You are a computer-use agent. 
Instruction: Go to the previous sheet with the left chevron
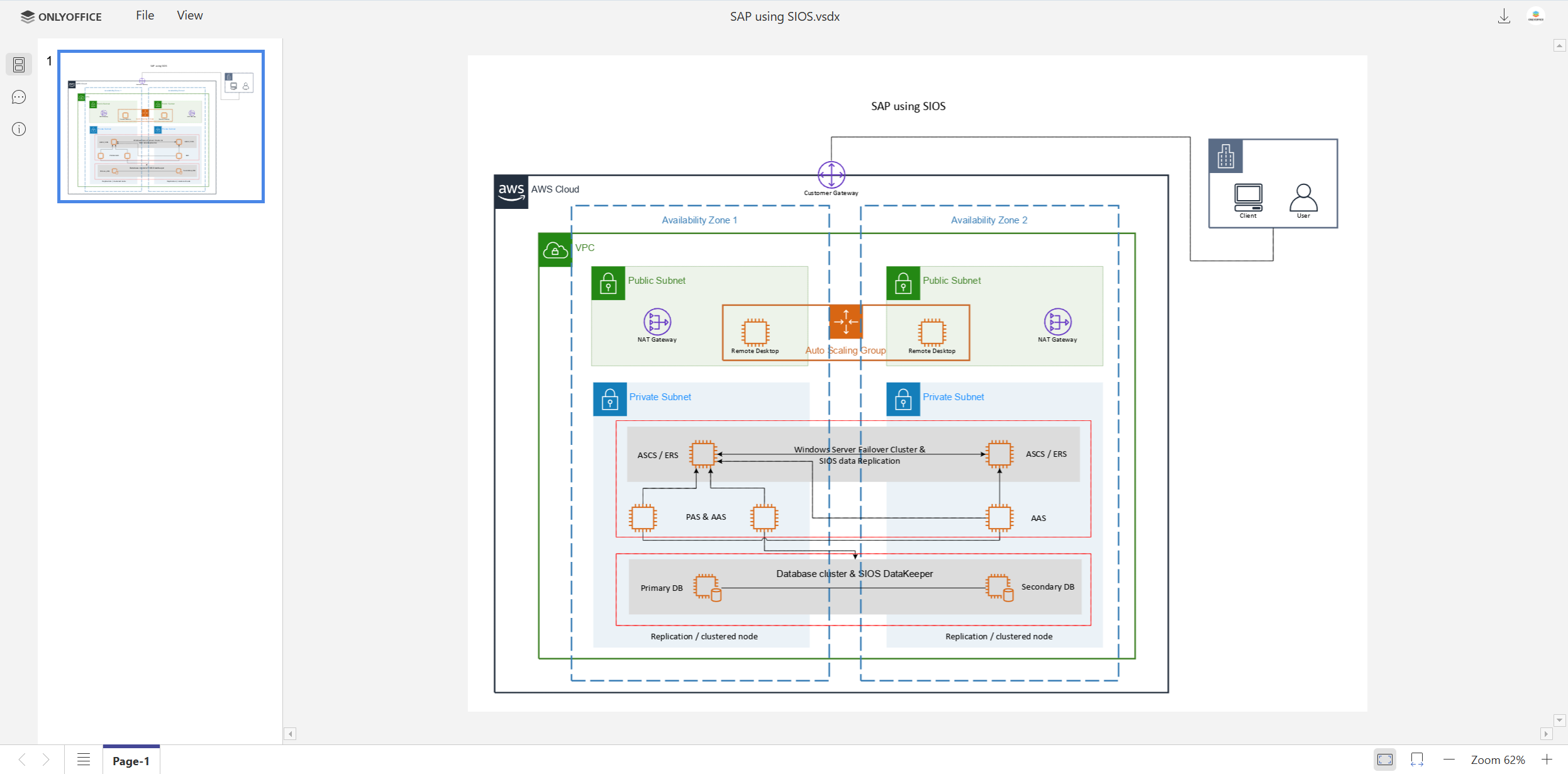[x=22, y=759]
